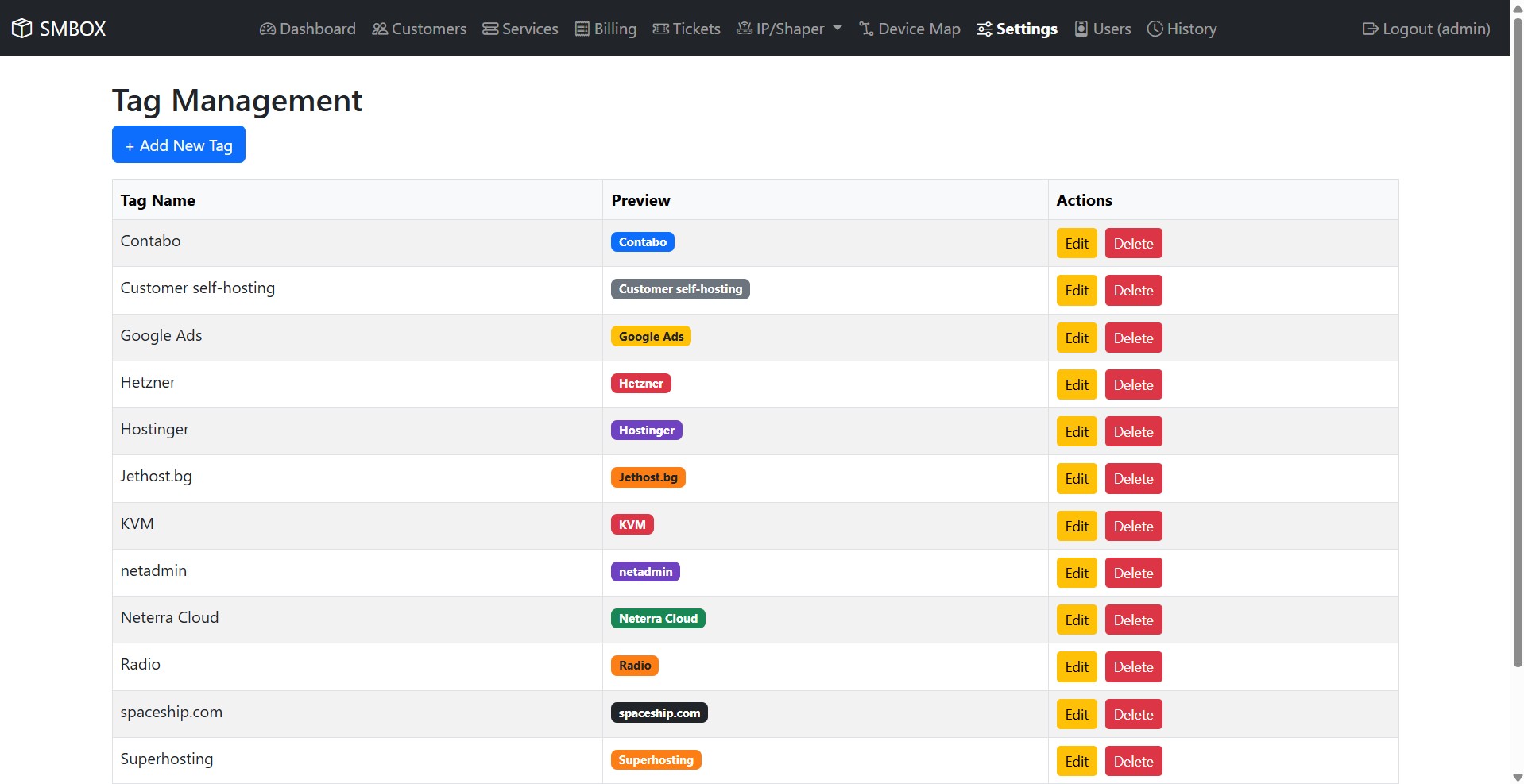The width and height of the screenshot is (1524, 784).
Task: Click the page vertical scrollbar thumb
Action: [x=1517, y=342]
